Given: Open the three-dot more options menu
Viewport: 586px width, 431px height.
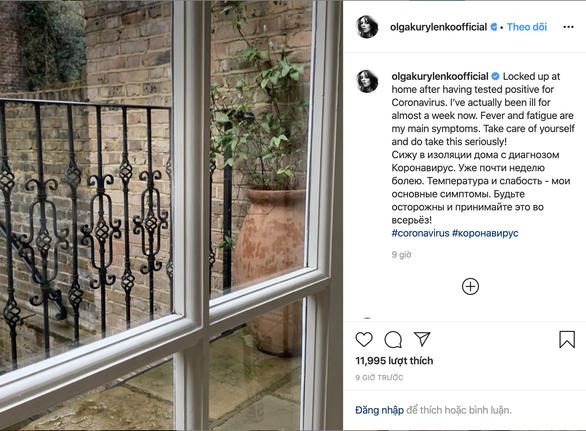Looking at the screenshot, I should coord(568,27).
